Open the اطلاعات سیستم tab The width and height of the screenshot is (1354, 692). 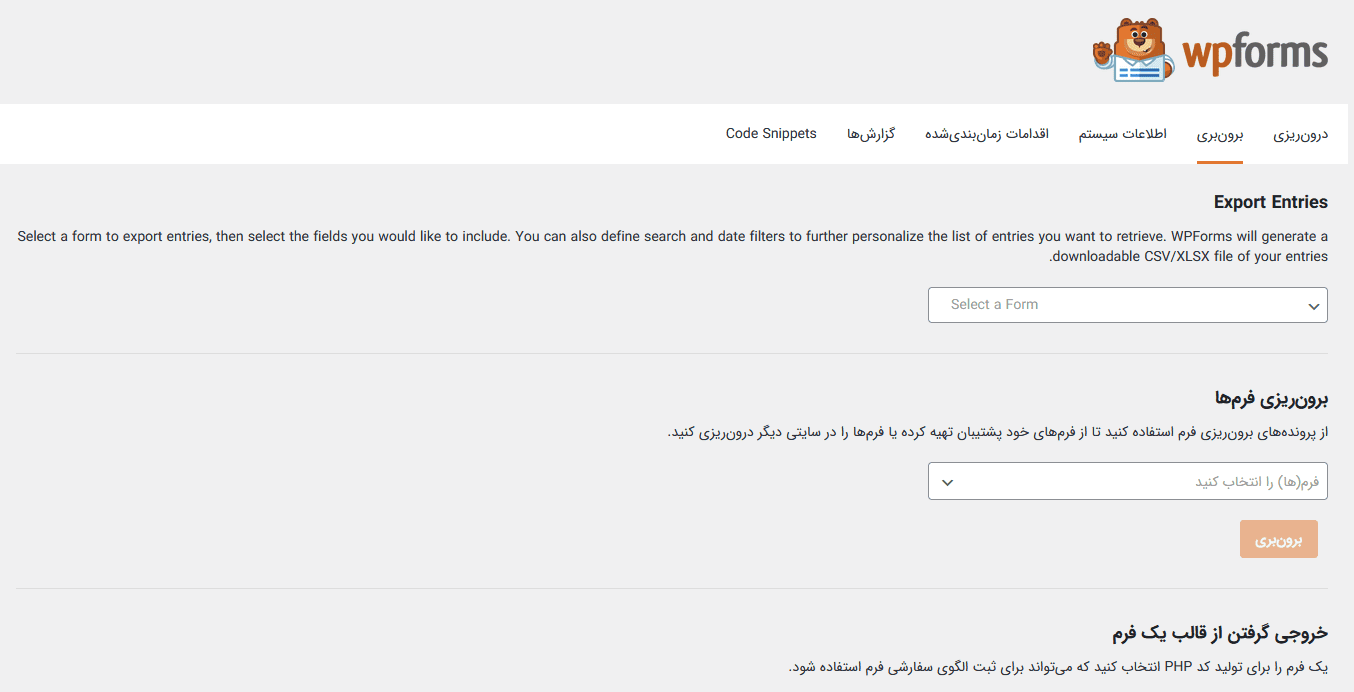point(1122,134)
